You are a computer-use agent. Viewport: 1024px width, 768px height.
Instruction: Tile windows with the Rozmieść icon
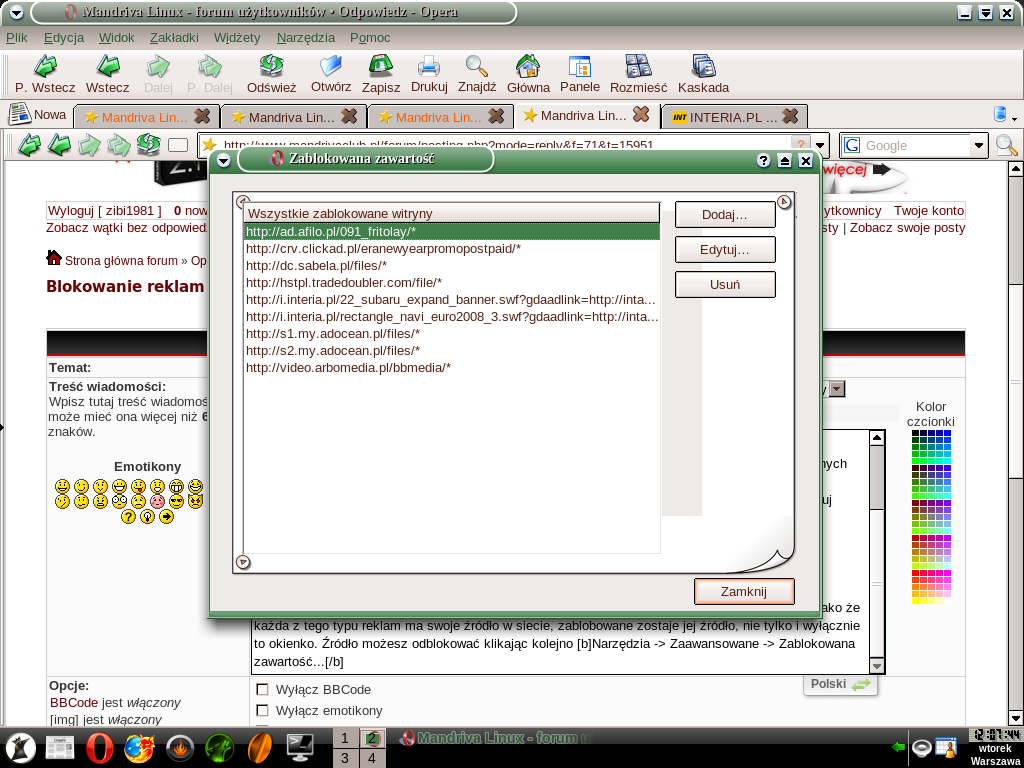coord(639,66)
